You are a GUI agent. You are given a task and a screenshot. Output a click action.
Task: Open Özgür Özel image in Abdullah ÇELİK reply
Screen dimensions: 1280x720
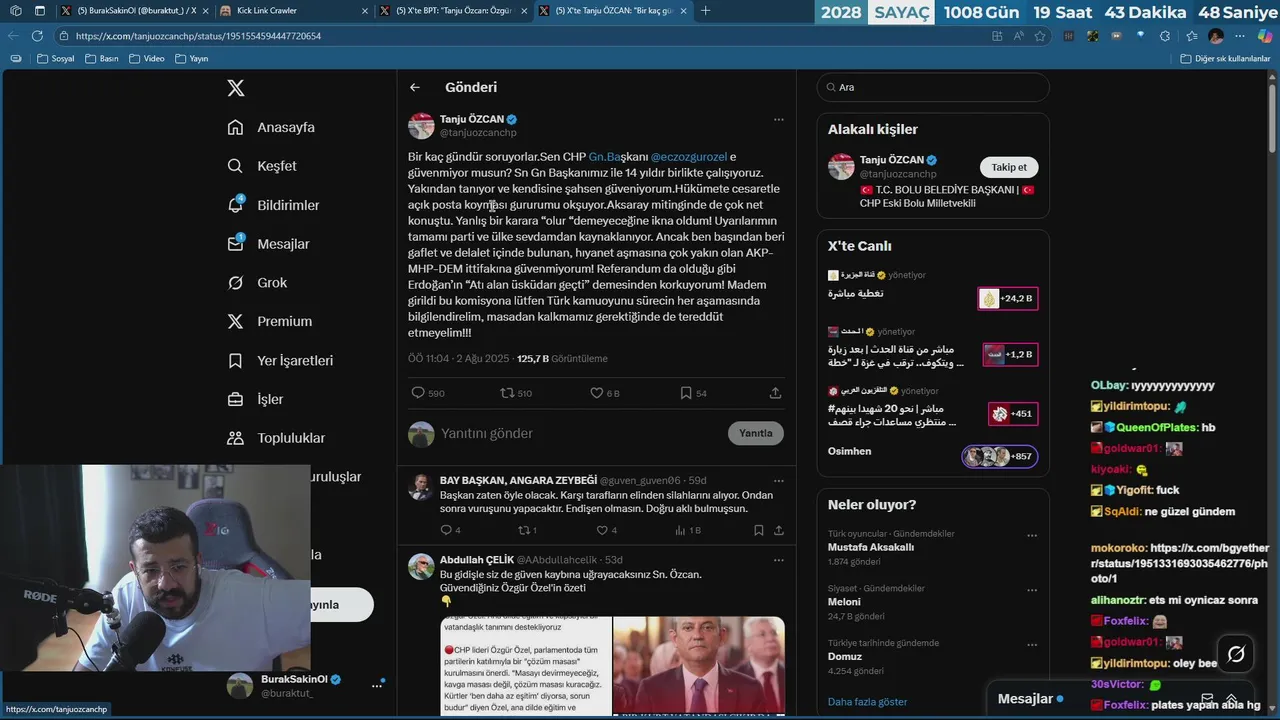coord(699,666)
